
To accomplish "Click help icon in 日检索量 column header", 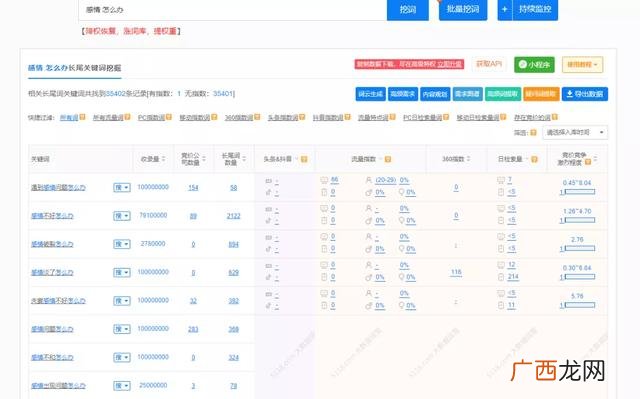I will tap(534, 159).
